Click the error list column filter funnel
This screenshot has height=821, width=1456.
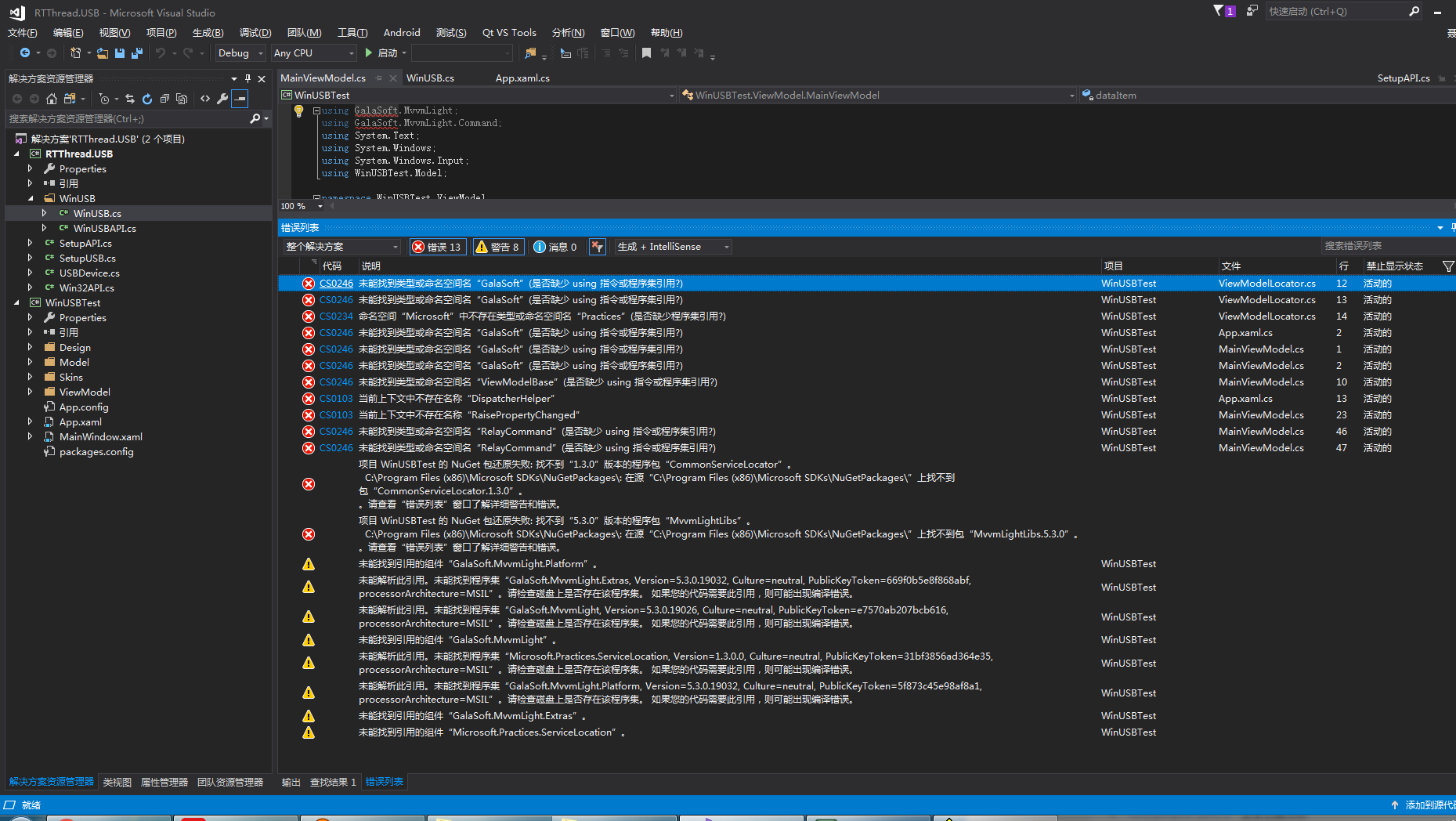[x=1448, y=266]
